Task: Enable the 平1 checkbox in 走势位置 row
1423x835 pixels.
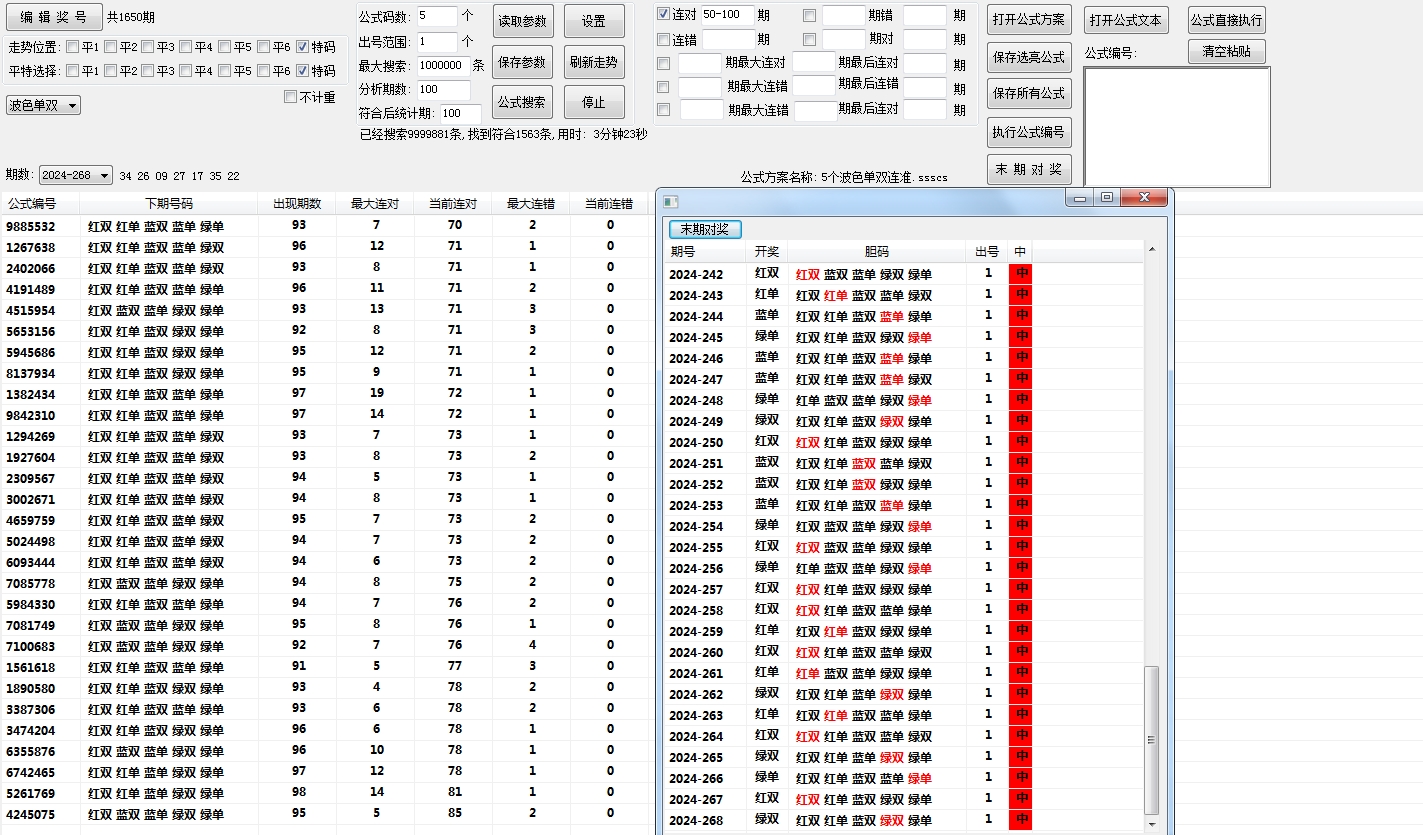Action: (x=74, y=47)
